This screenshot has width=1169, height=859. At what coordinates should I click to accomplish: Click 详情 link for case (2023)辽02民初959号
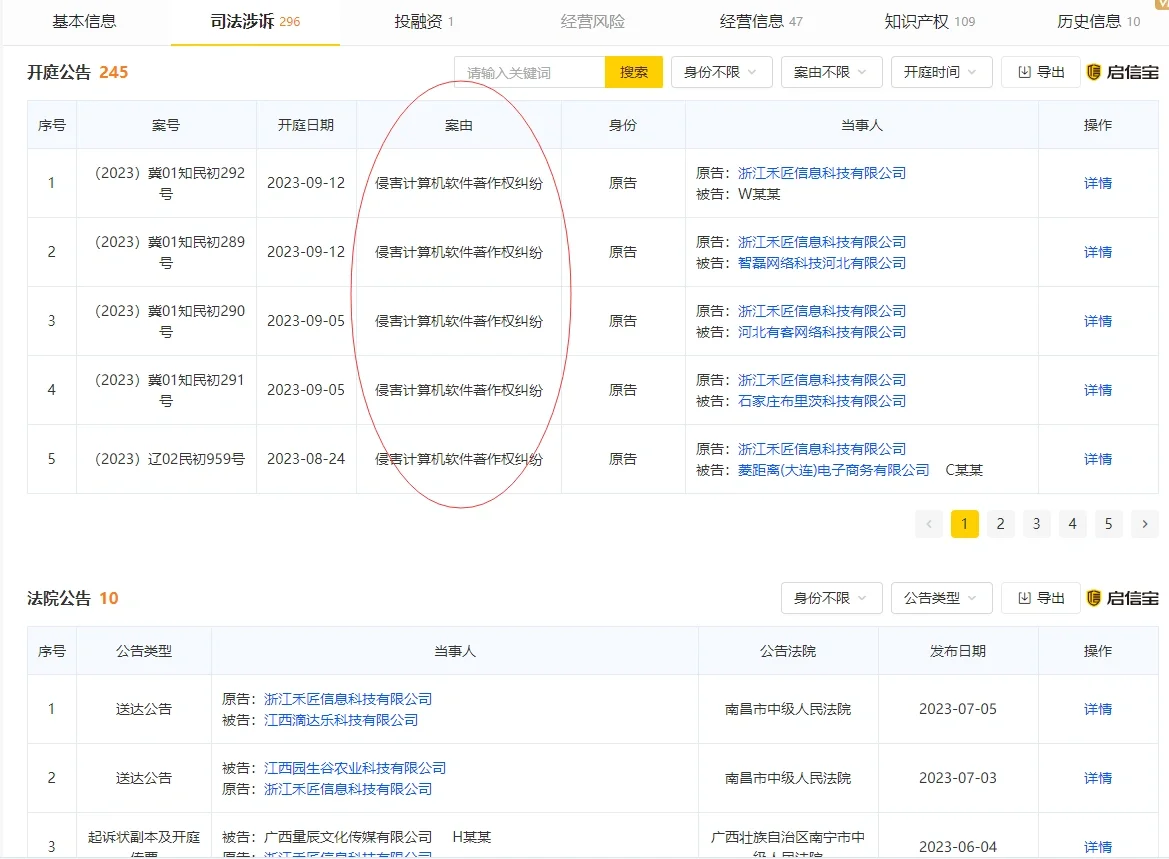1097,459
